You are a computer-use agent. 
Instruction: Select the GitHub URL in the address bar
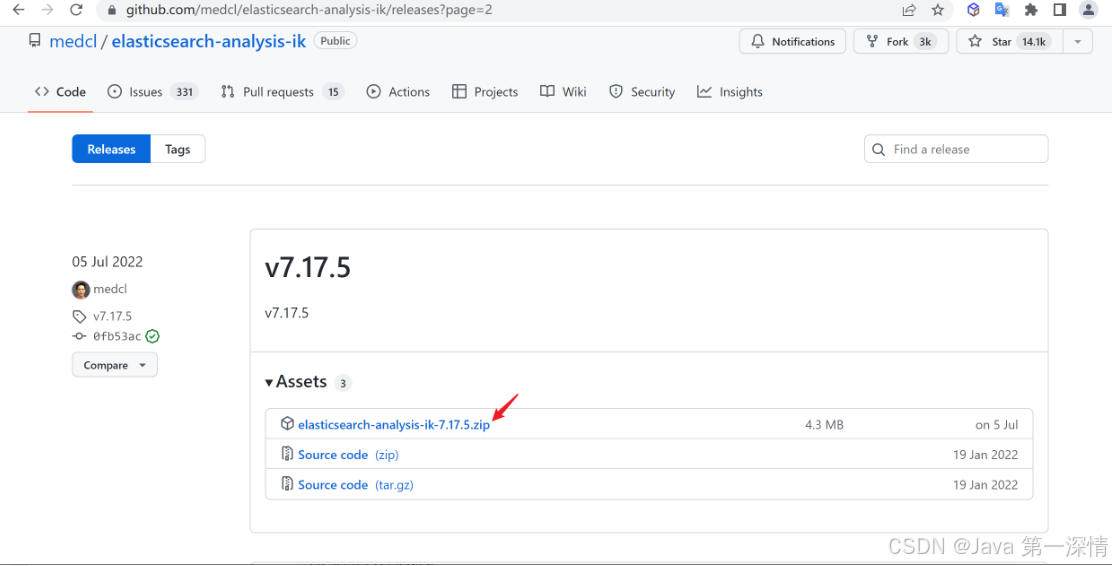[308, 10]
